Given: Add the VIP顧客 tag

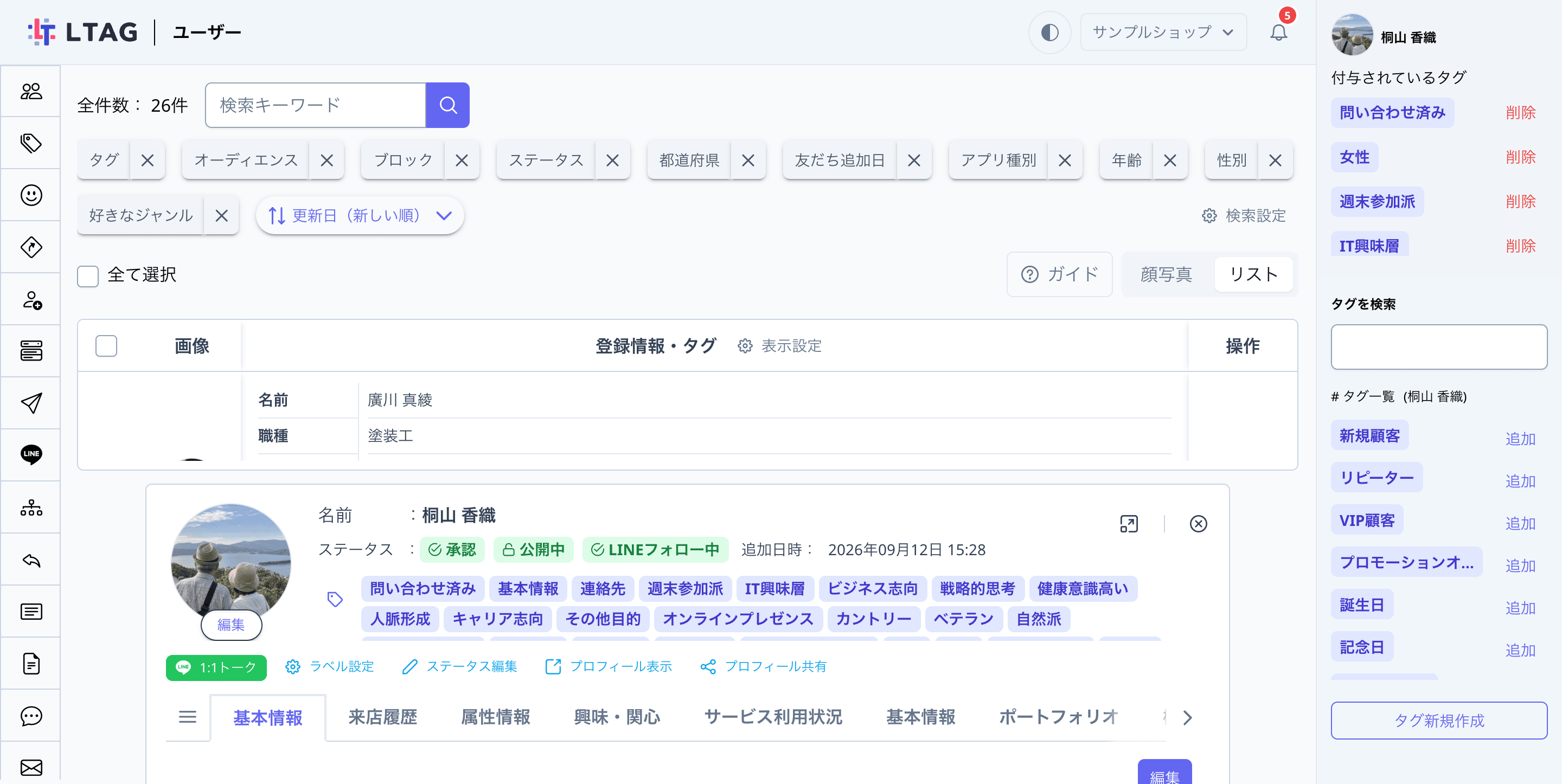Looking at the screenshot, I should coord(1520,523).
